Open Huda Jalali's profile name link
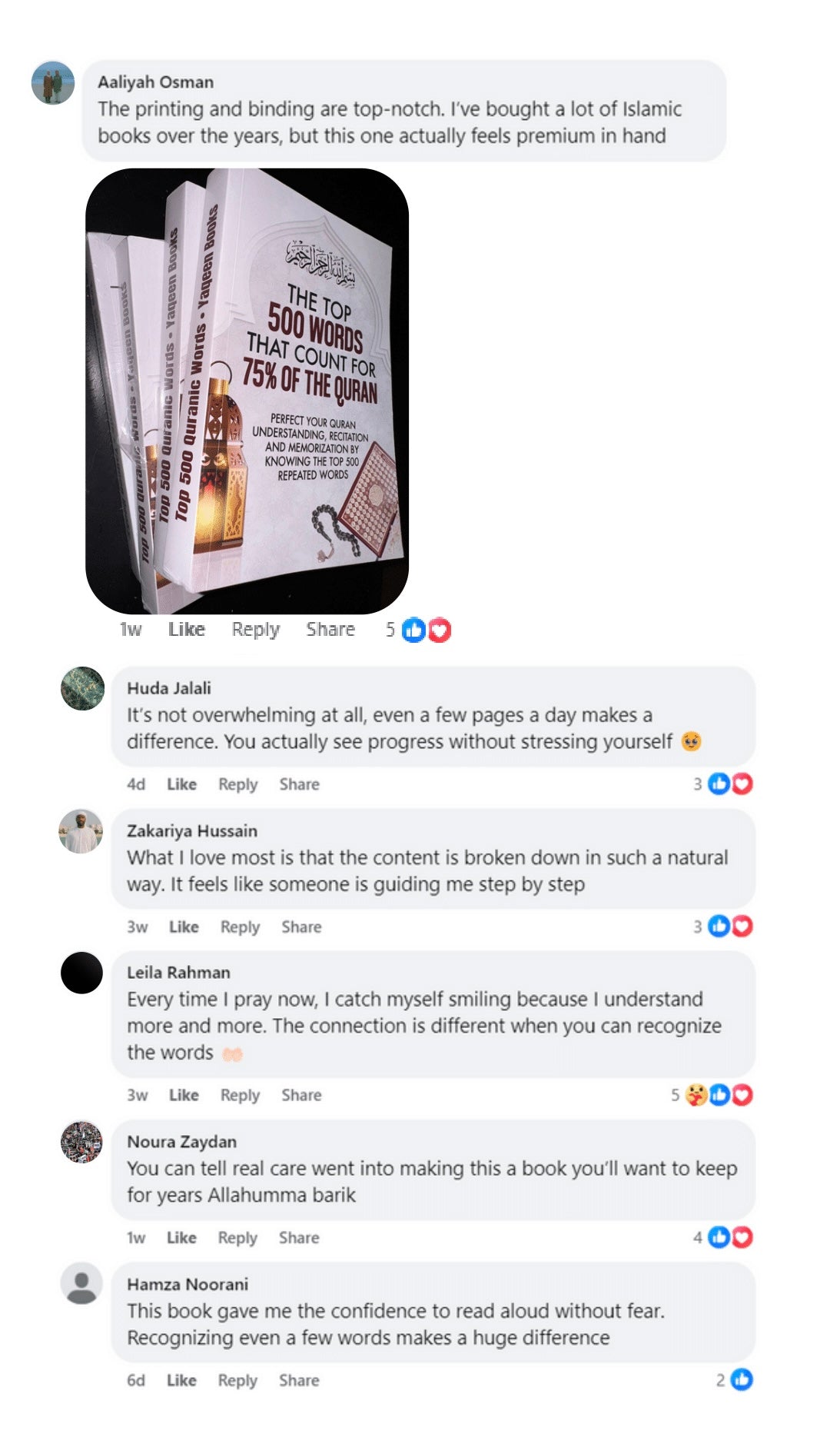Screen dimensions: 840x1454 169,688
